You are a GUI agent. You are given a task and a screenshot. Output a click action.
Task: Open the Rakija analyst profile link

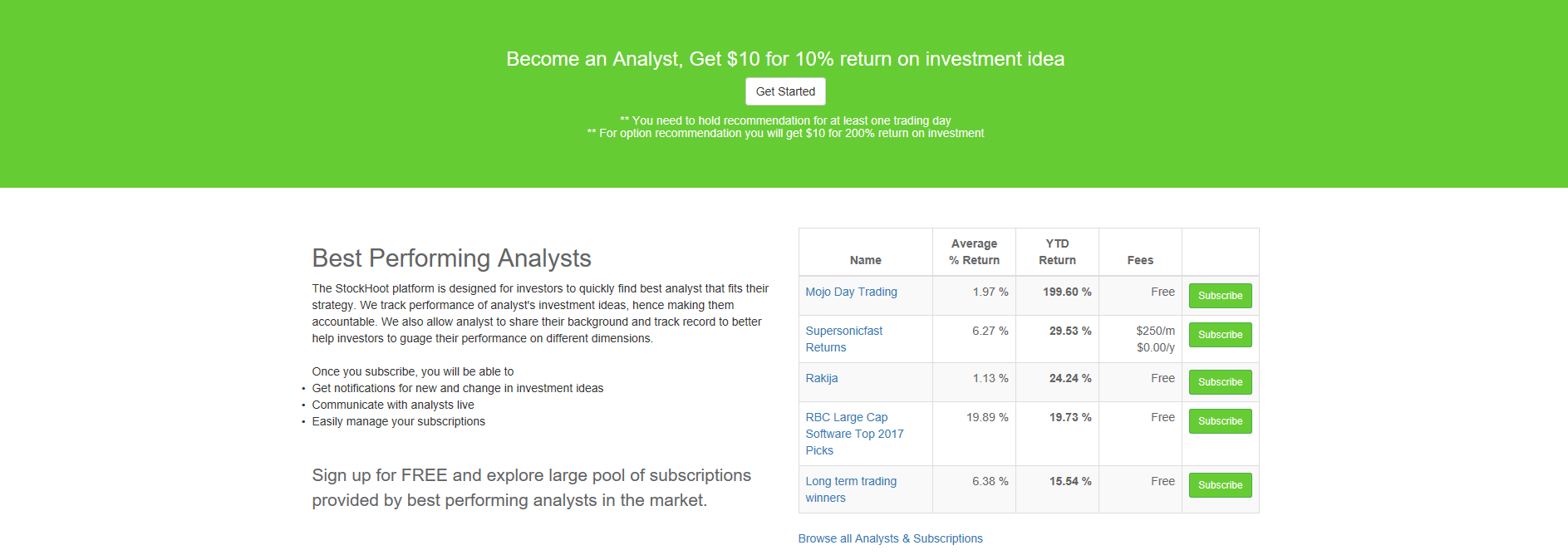821,378
